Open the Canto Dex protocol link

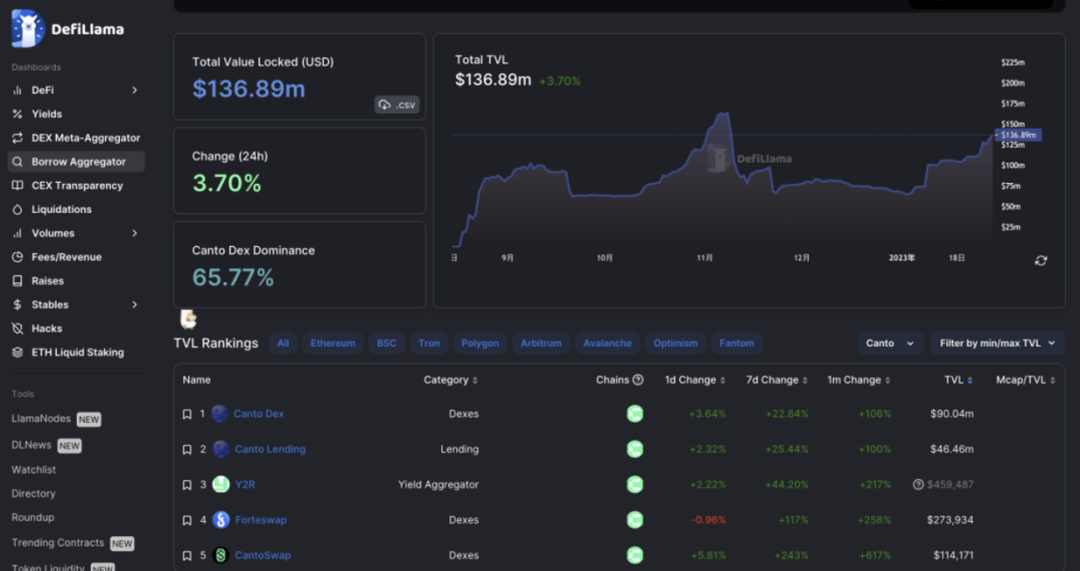tap(258, 414)
